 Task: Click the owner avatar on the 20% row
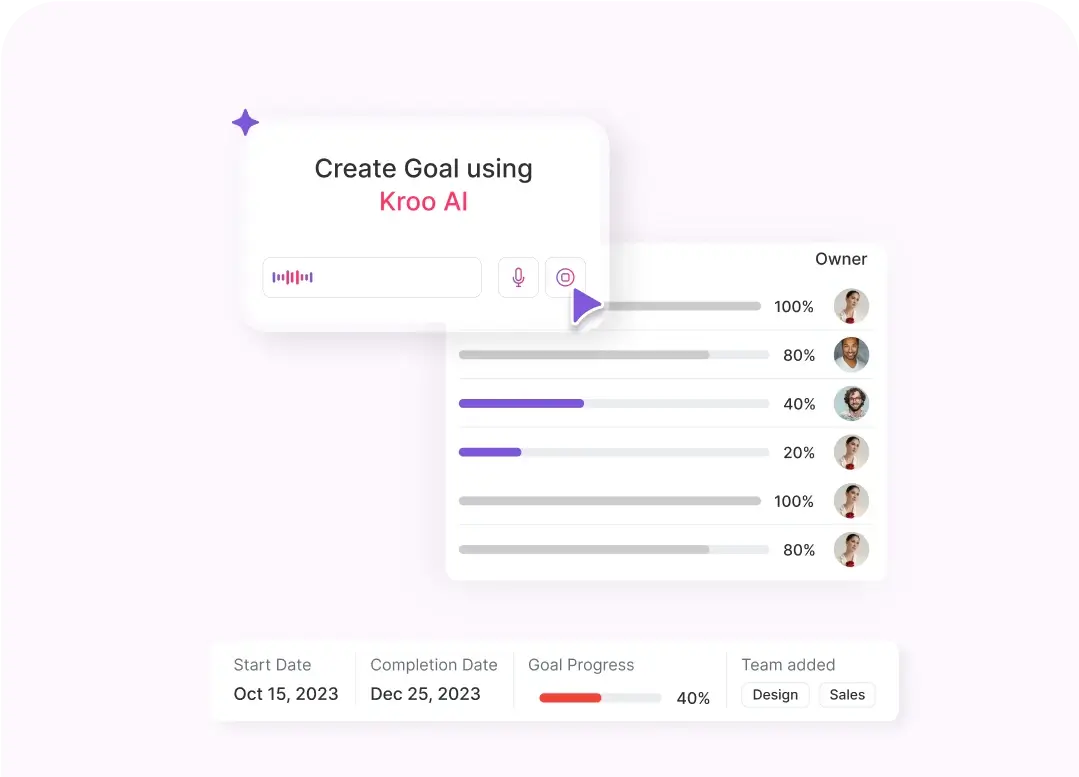851,453
